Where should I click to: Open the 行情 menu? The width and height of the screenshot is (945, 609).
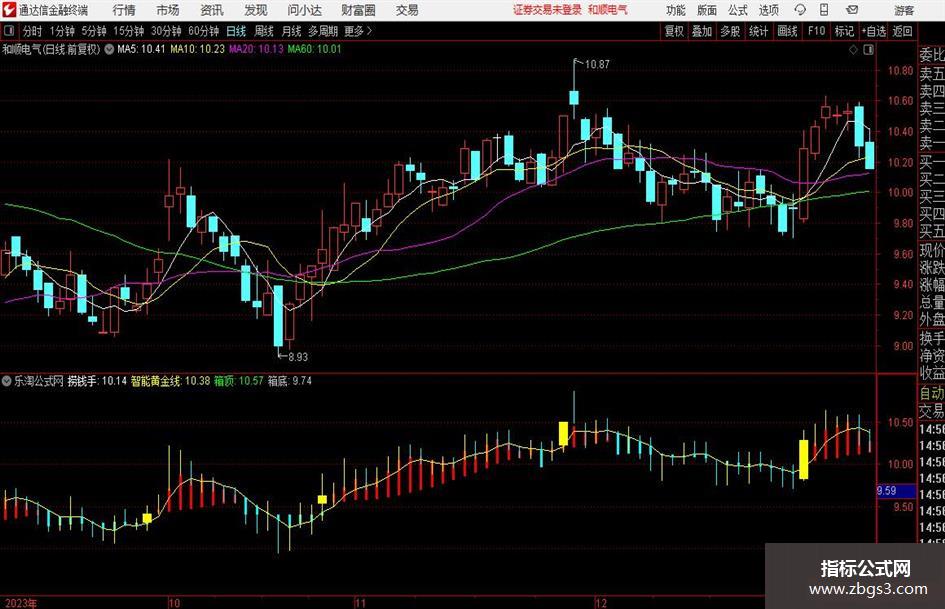pos(124,10)
